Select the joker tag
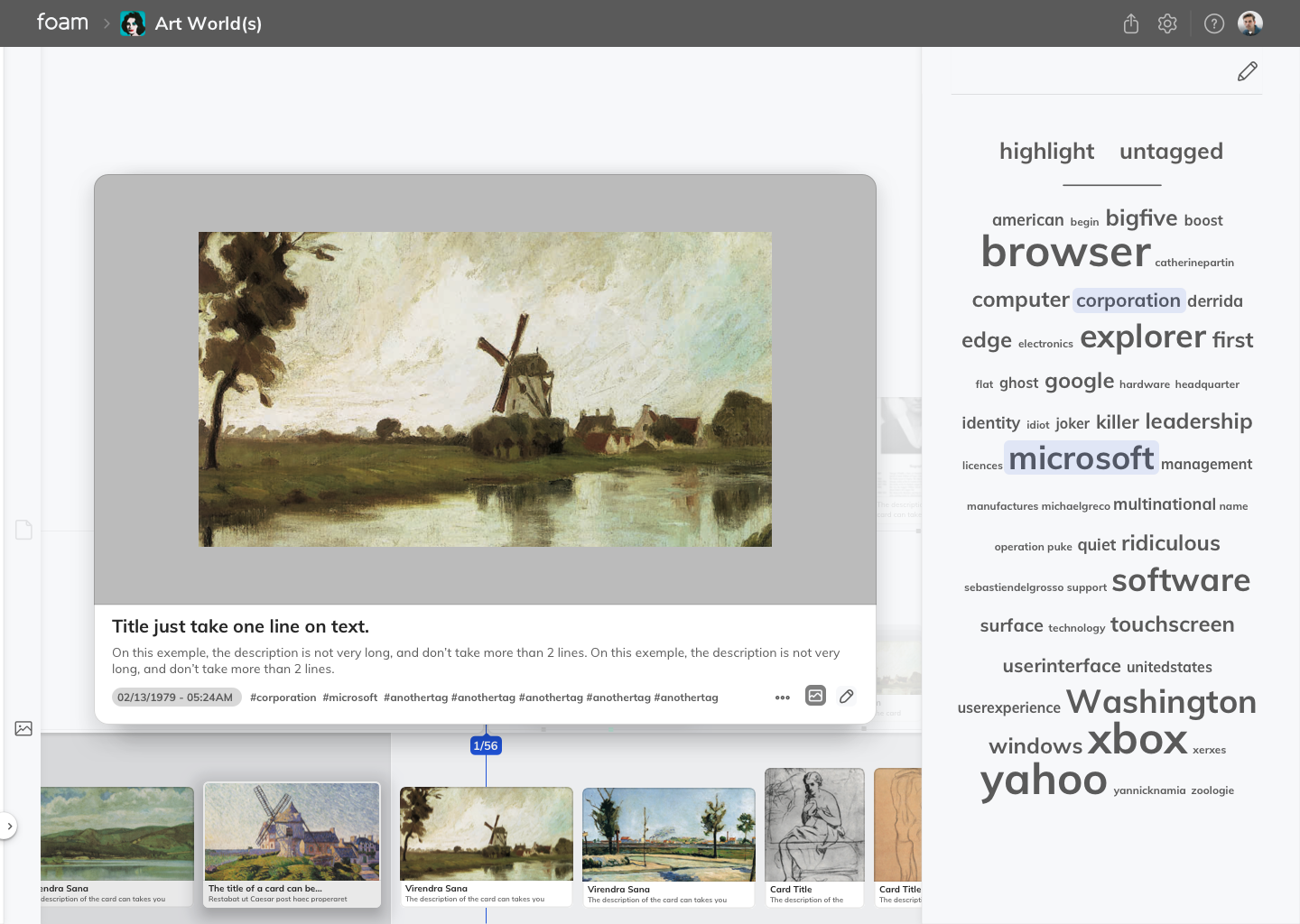This screenshot has height=924, width=1300. coord(1072,424)
